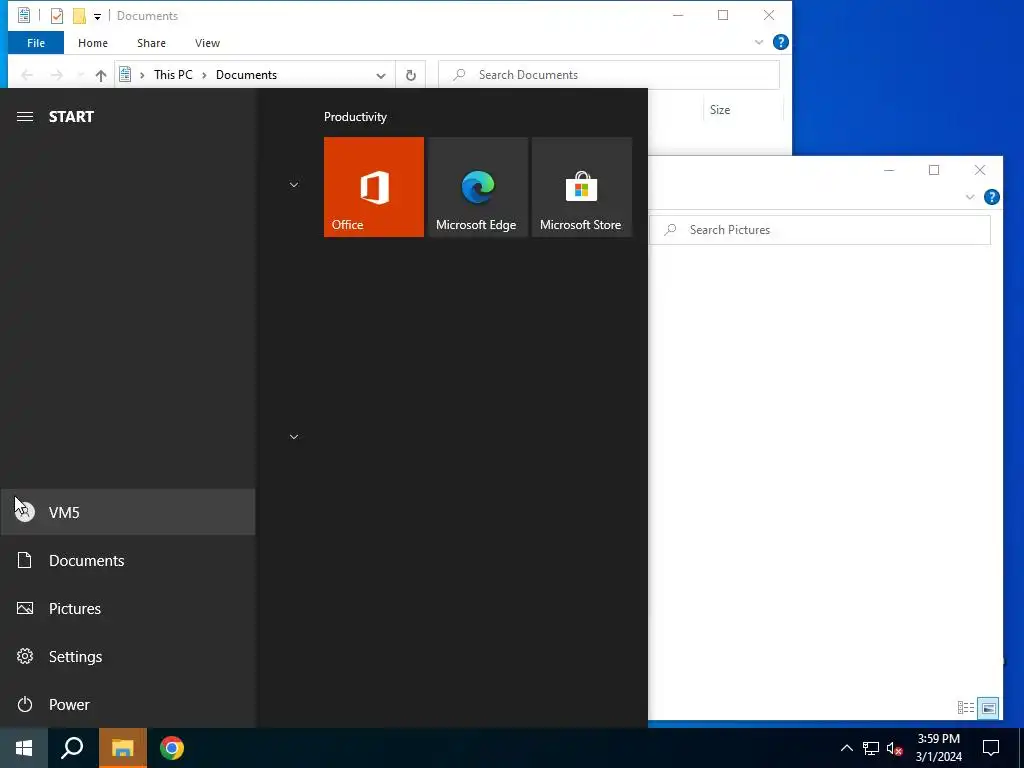
Task: Switch Pictures window to details view
Action: (x=966, y=708)
